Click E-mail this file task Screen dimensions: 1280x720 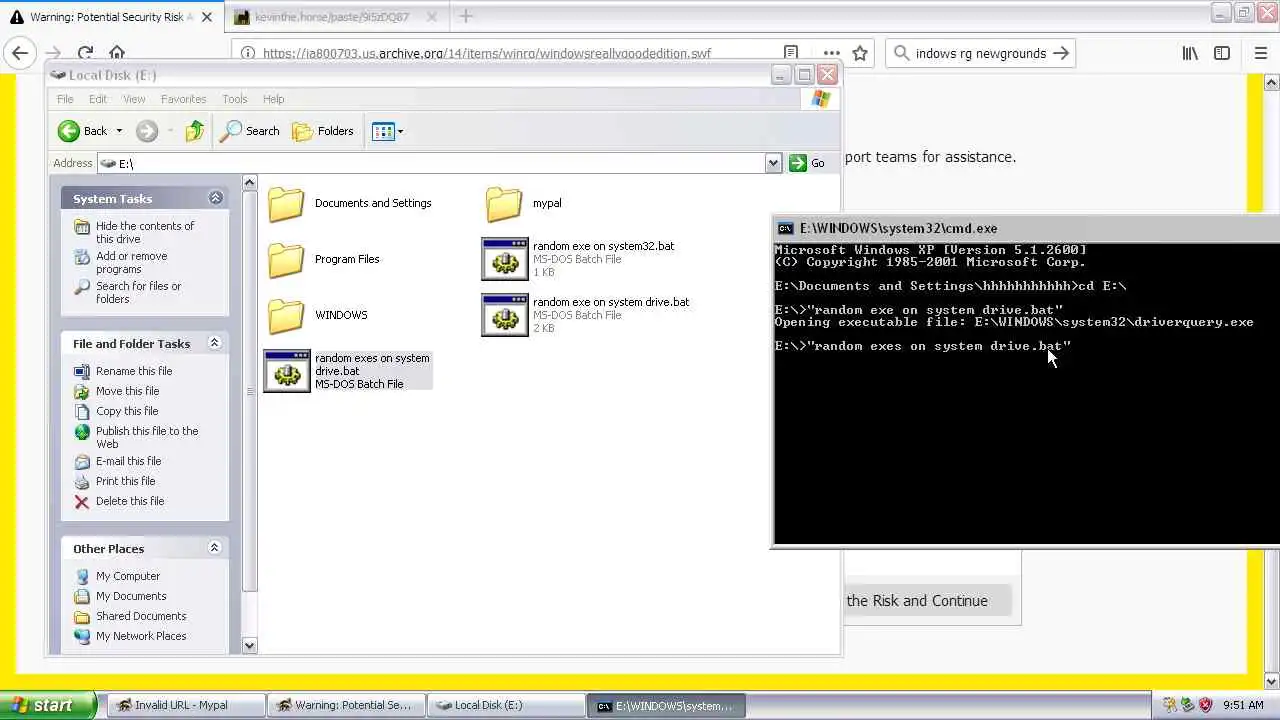tap(128, 461)
